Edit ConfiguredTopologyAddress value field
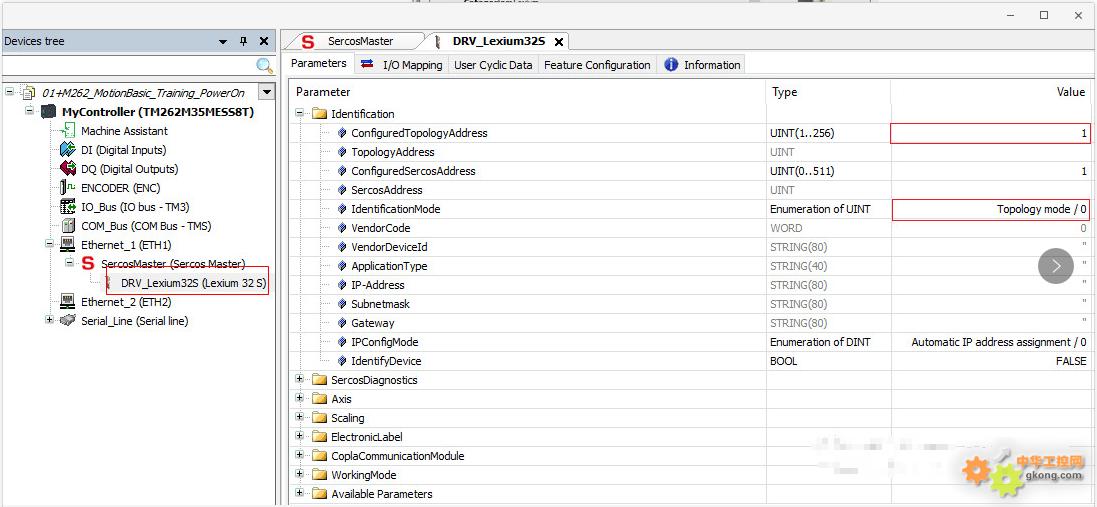This screenshot has height=507, width=1097. click(x=990, y=133)
